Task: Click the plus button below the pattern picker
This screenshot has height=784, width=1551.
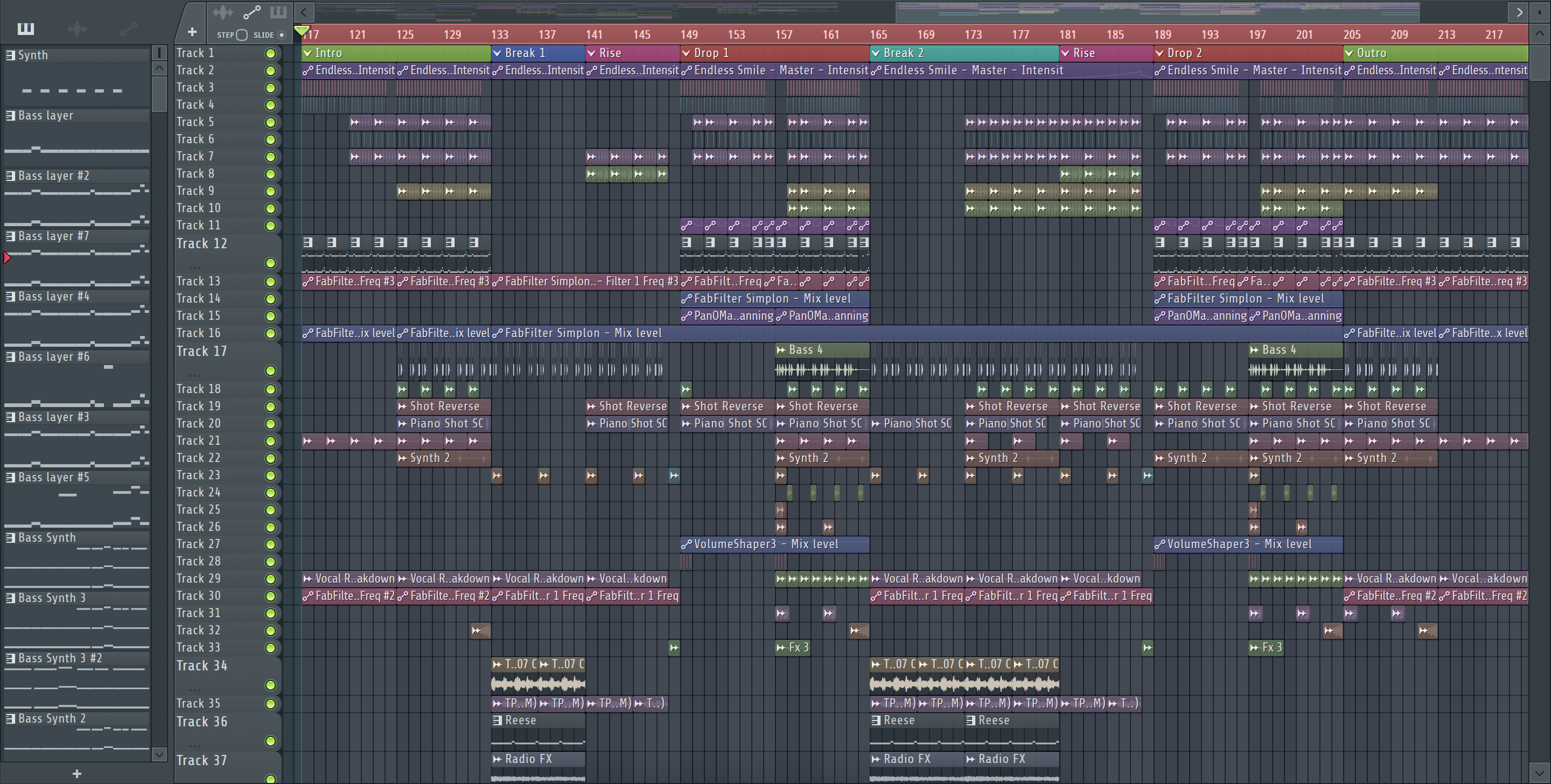Action: click(x=76, y=774)
